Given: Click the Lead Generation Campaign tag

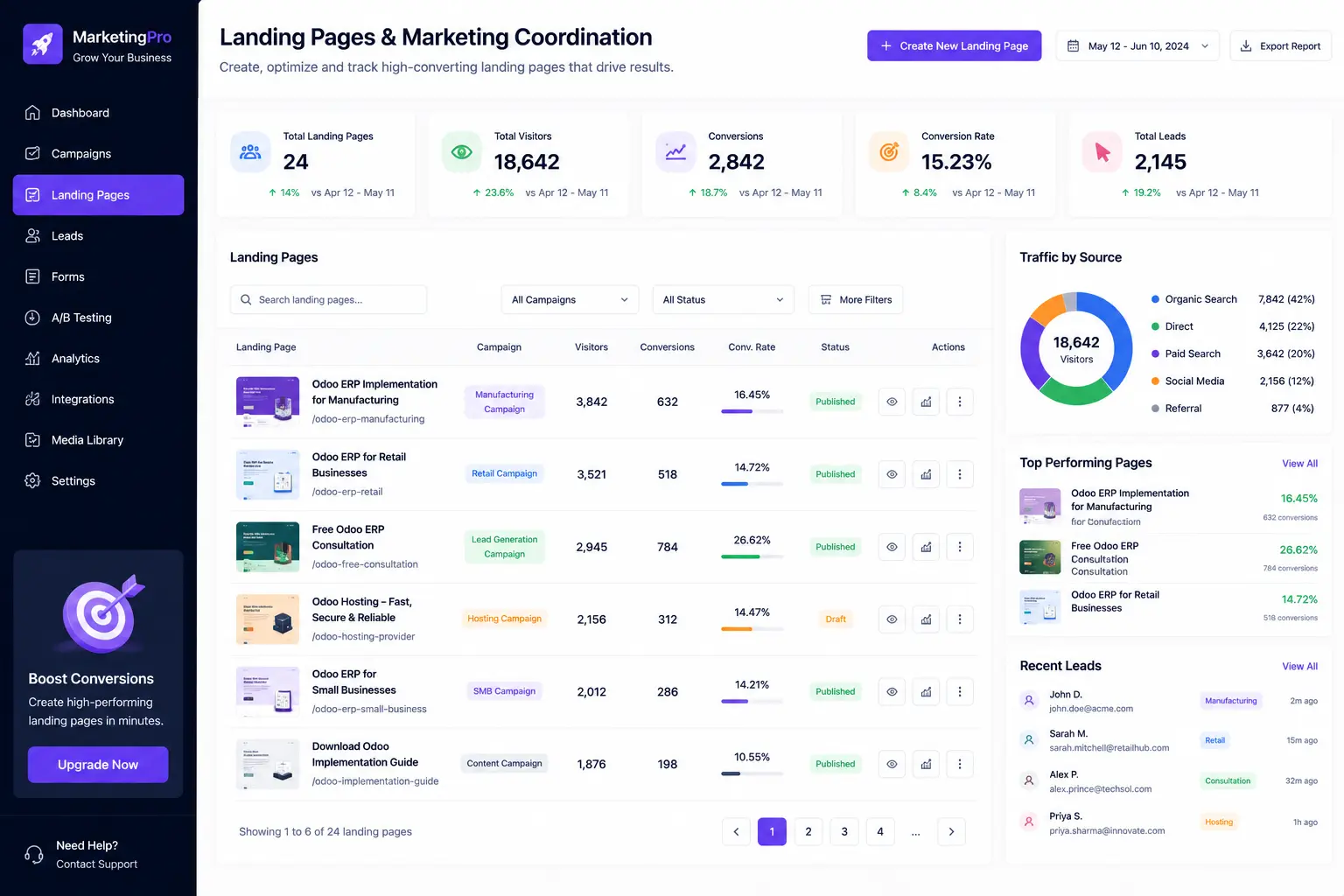Looking at the screenshot, I should (505, 547).
